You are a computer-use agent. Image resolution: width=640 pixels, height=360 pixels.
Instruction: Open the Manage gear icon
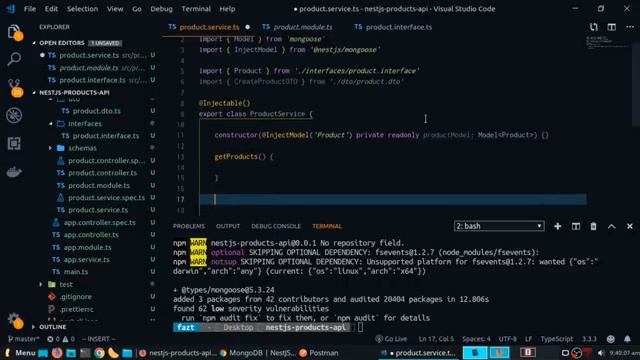15,320
